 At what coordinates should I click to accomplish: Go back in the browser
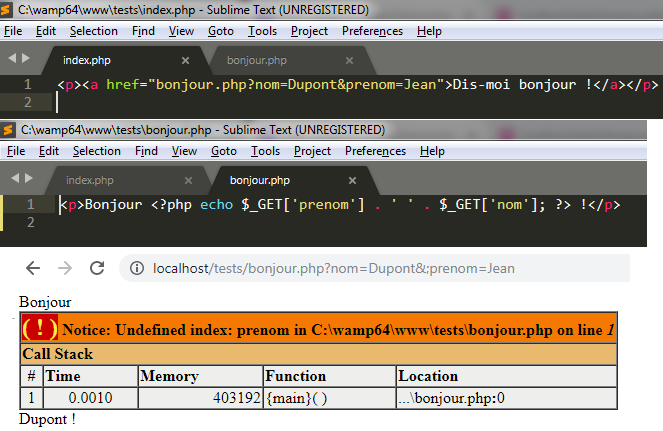click(x=33, y=268)
